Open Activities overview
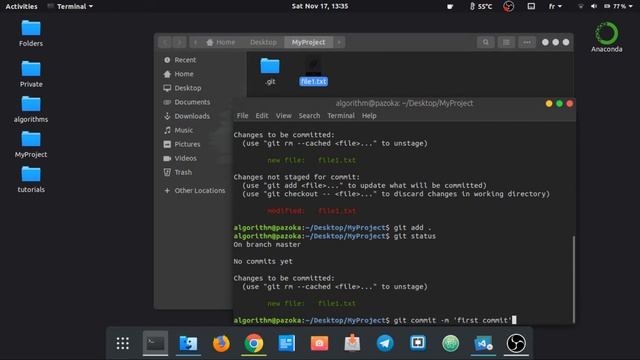The image size is (640, 360). click(x=21, y=6)
